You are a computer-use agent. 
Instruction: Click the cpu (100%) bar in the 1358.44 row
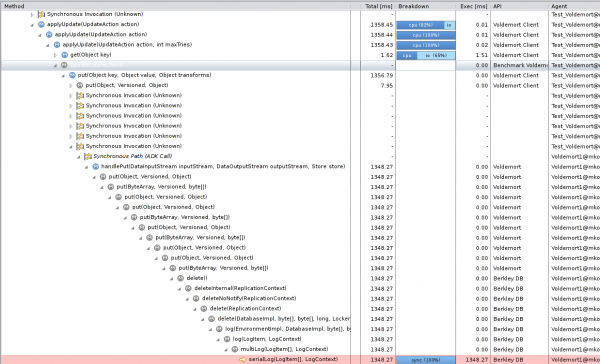pyautogui.click(x=426, y=35)
